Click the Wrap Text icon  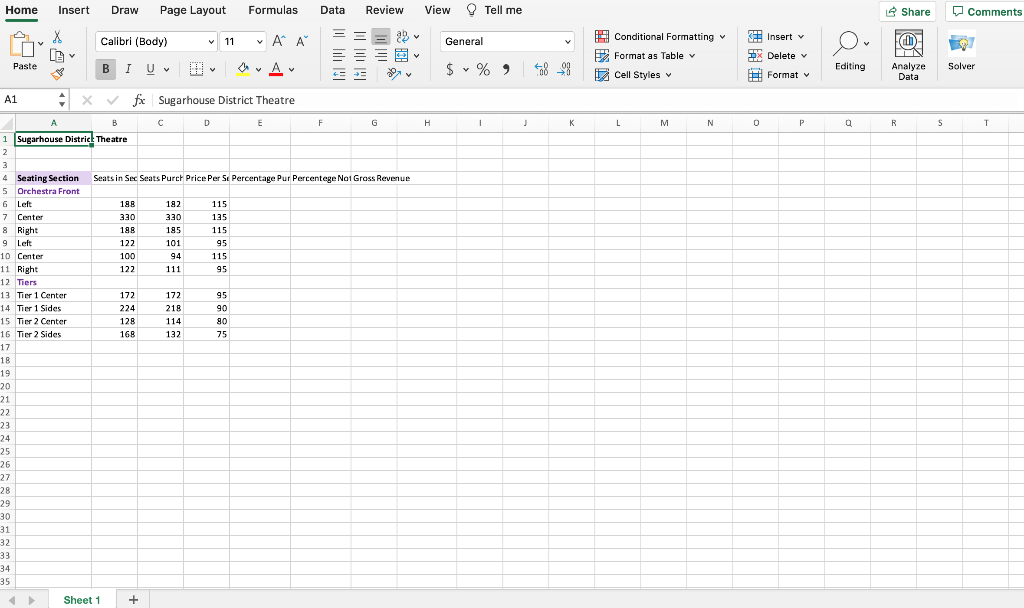pos(402,36)
